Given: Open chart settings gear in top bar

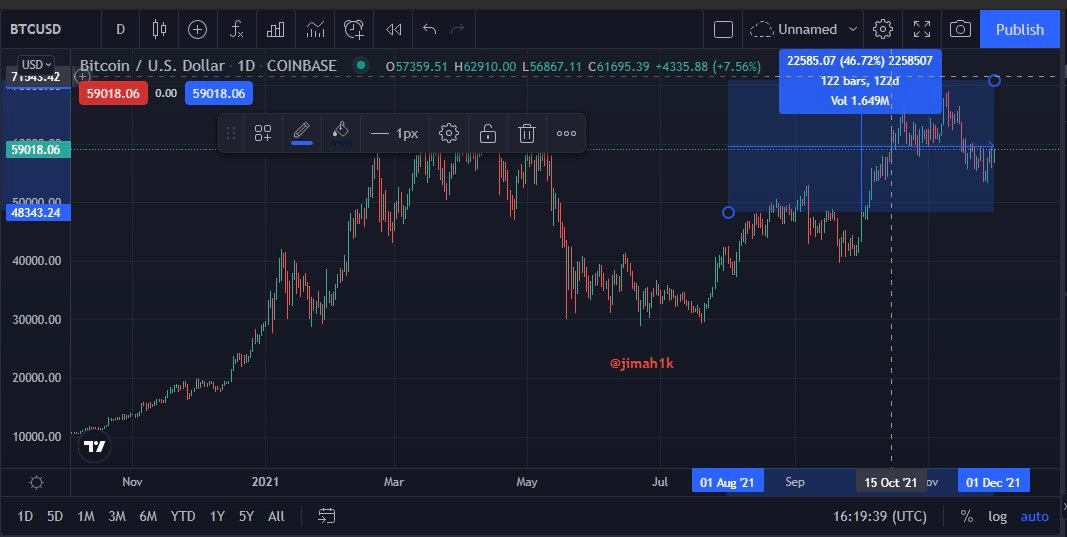Looking at the screenshot, I should click(883, 29).
